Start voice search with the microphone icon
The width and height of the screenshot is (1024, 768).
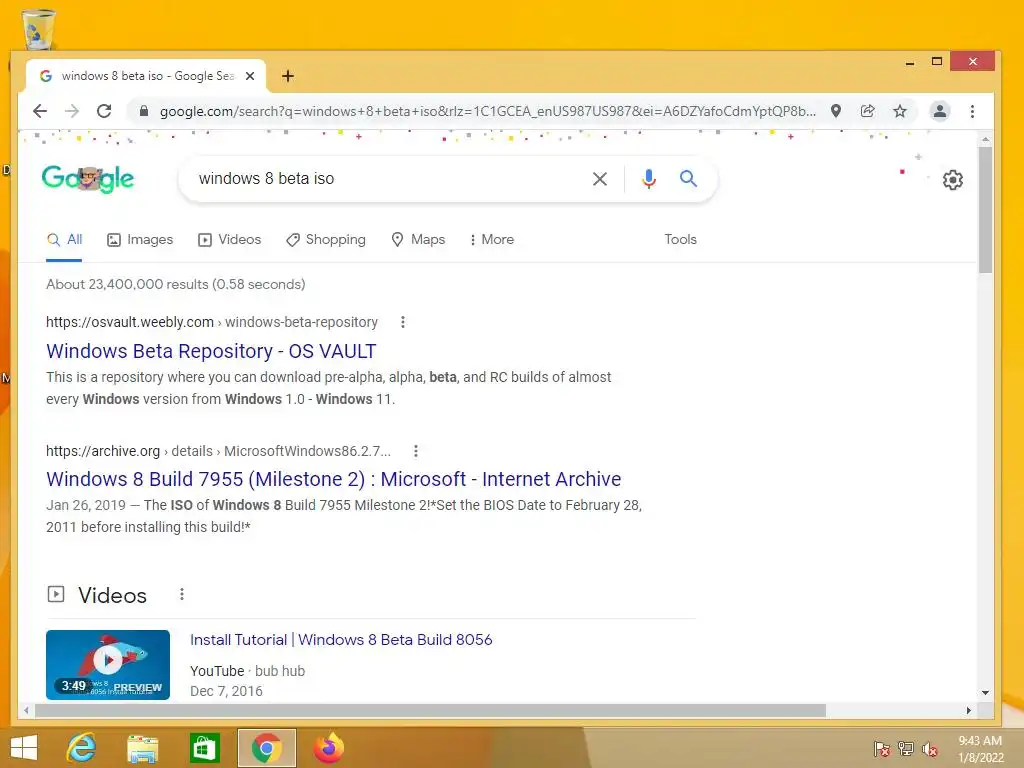648,178
